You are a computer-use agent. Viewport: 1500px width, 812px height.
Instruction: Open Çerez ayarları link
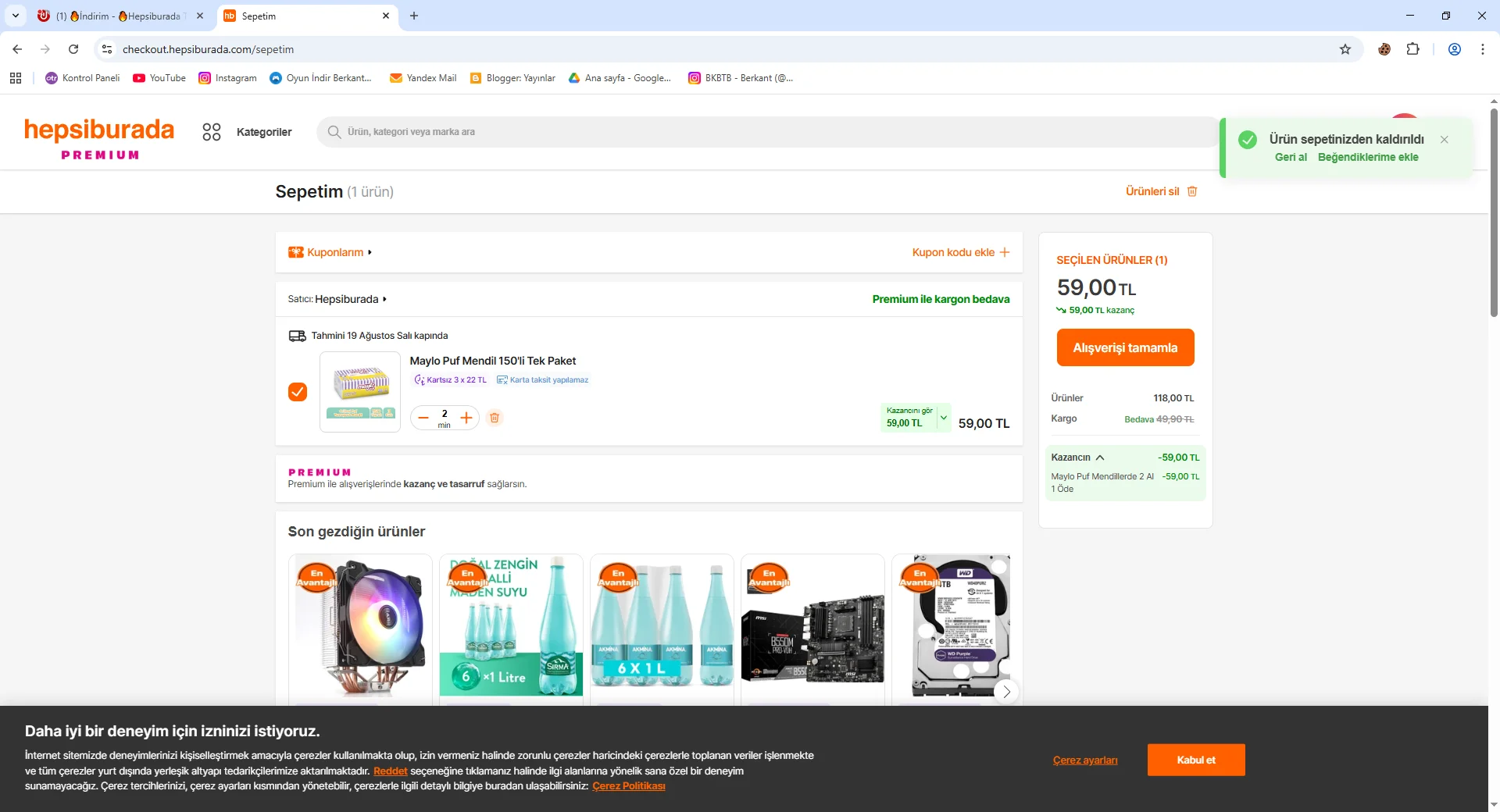pos(1085,760)
